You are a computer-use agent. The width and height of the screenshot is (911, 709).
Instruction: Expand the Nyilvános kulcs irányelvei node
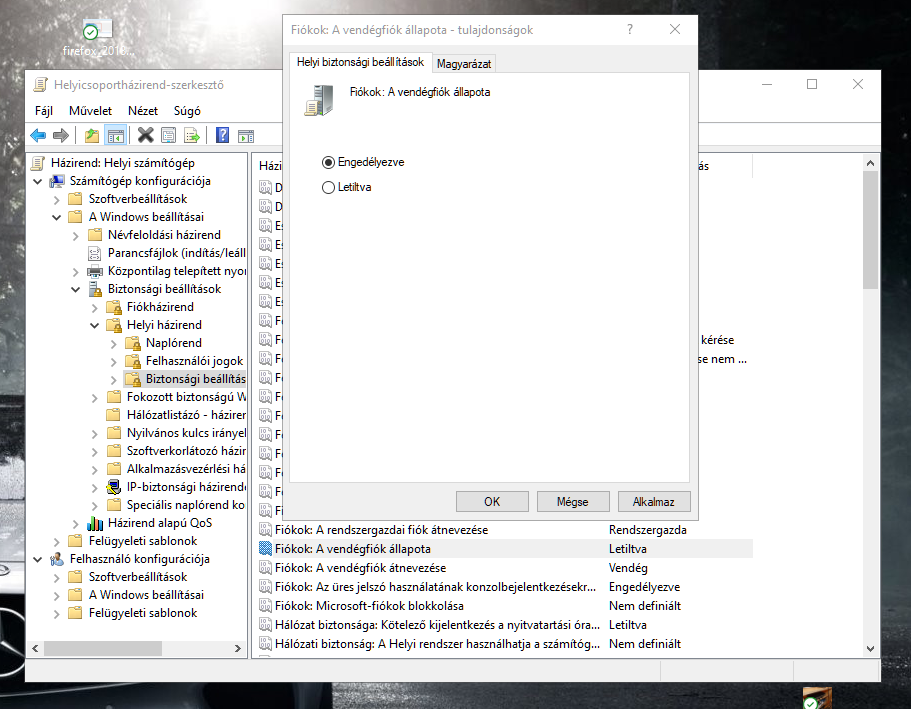pyautogui.click(x=95, y=434)
